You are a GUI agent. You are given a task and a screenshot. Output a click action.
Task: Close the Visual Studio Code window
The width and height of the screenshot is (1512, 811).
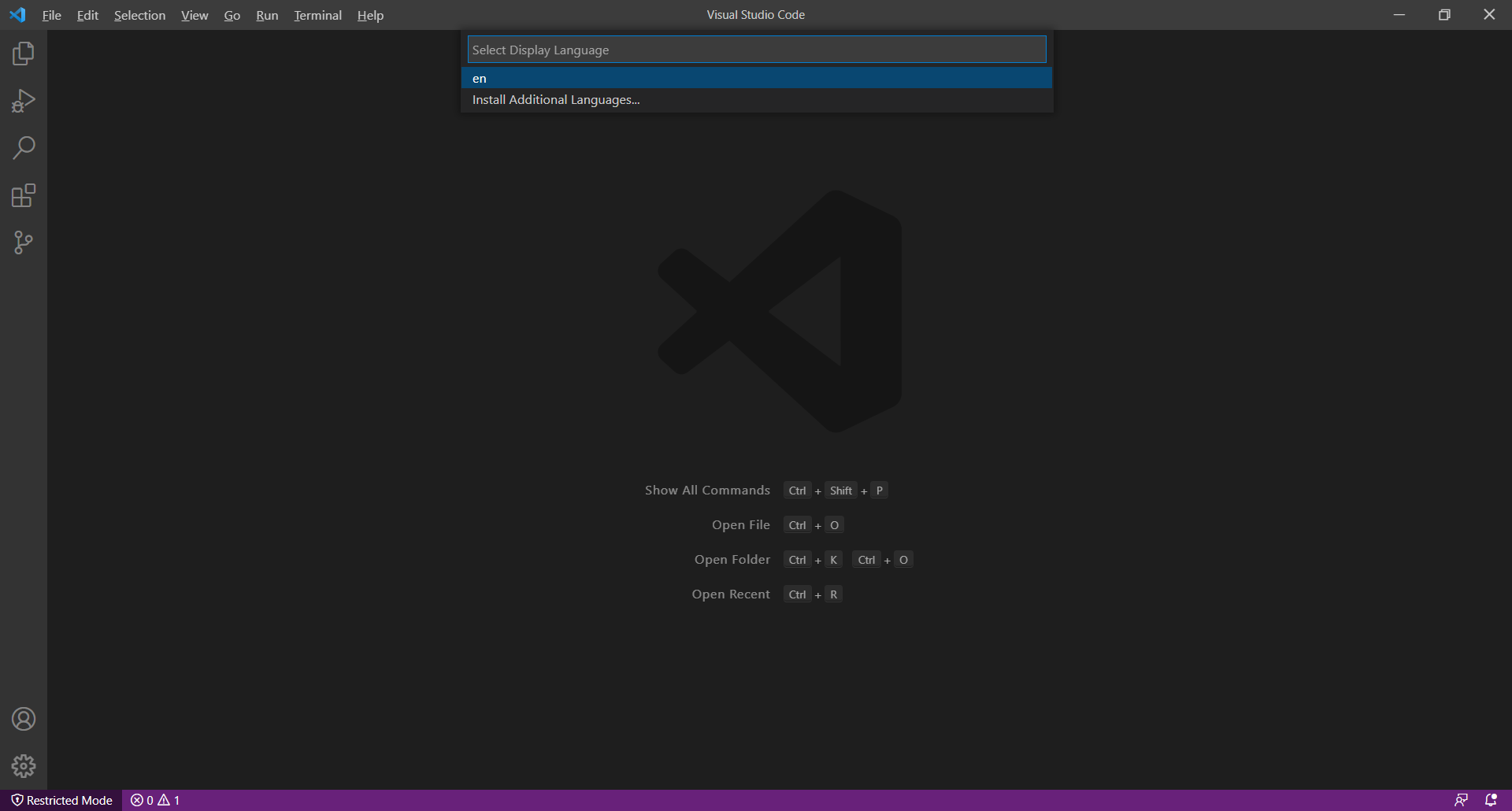click(1489, 15)
